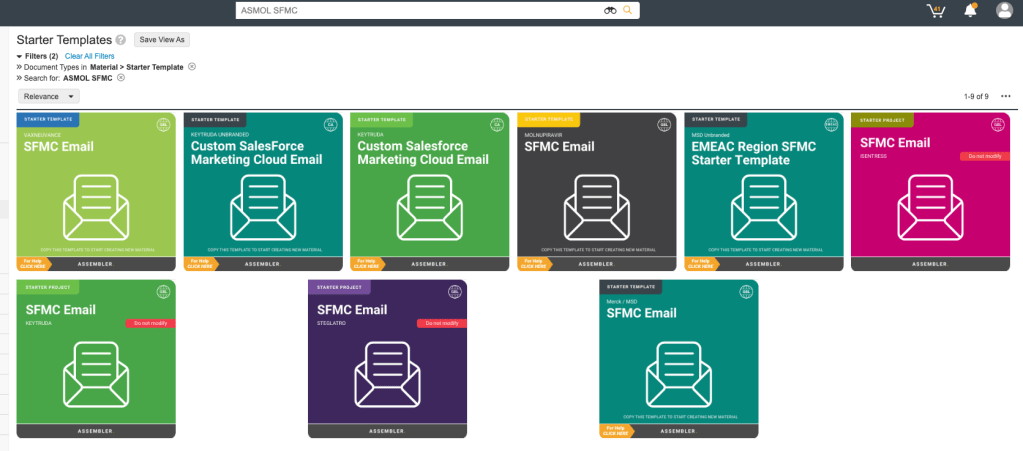Viewport: 1023px width, 451px height.
Task: Click the orange magnifier search icon
Action: coord(628,10)
